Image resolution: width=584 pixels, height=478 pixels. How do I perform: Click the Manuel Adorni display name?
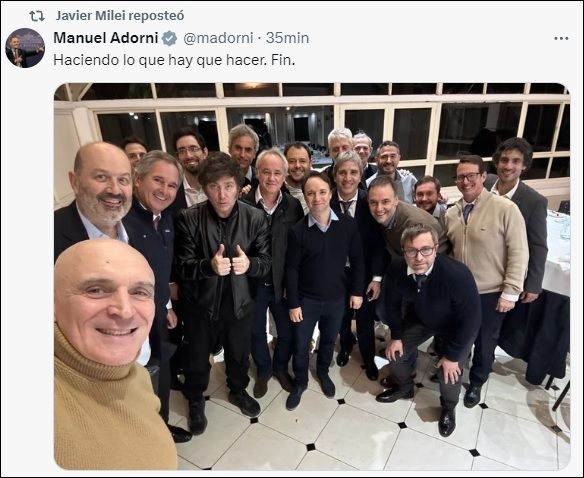(x=106, y=38)
